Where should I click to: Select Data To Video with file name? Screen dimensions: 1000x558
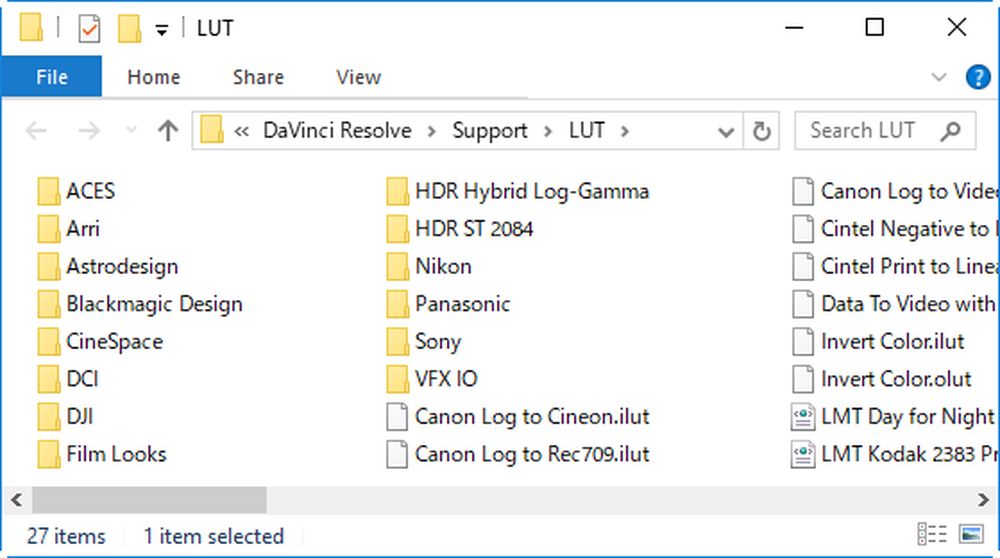pos(909,304)
